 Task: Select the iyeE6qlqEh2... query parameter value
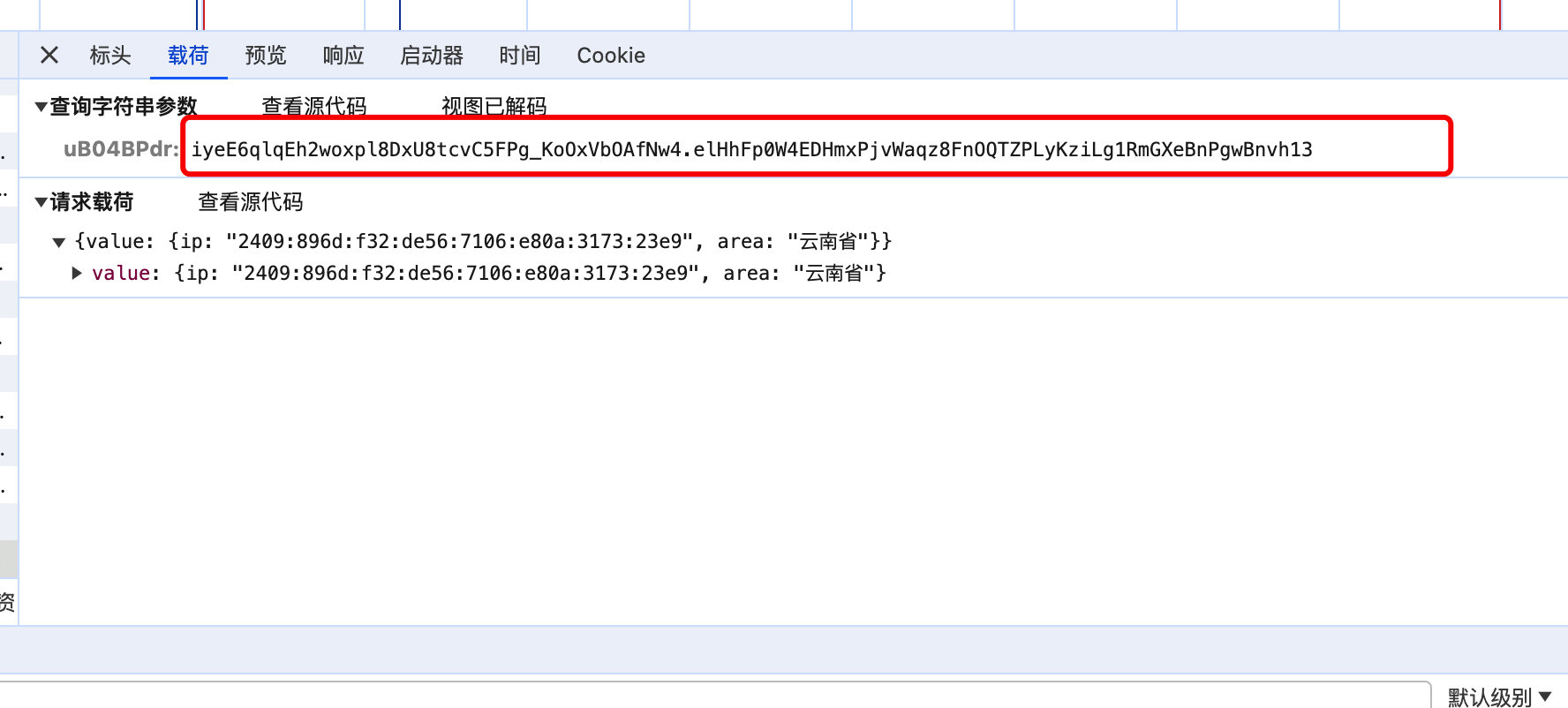[x=752, y=149]
